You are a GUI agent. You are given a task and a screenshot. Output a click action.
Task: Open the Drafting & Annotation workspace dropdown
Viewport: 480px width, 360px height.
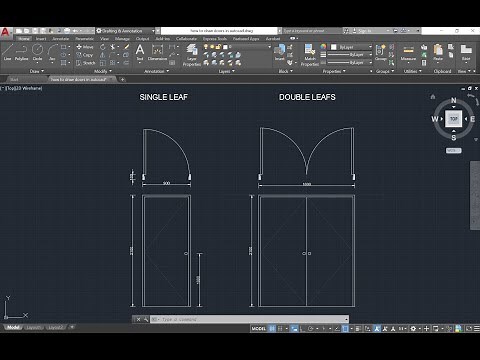click(126, 31)
